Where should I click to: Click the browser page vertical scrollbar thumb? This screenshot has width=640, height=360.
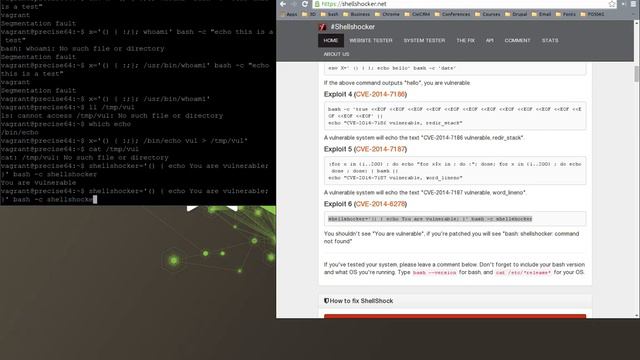click(x=637, y=74)
